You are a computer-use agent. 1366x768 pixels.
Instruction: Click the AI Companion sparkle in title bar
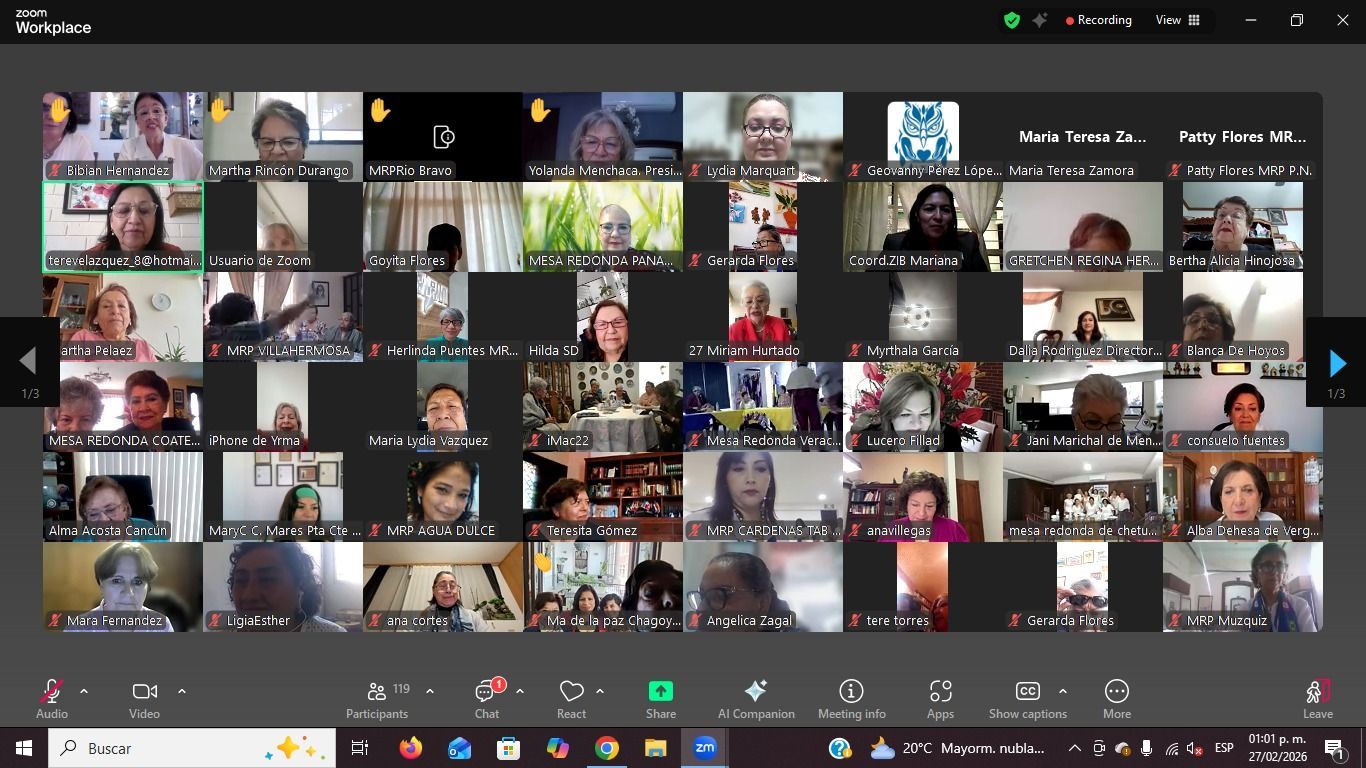tap(1040, 20)
